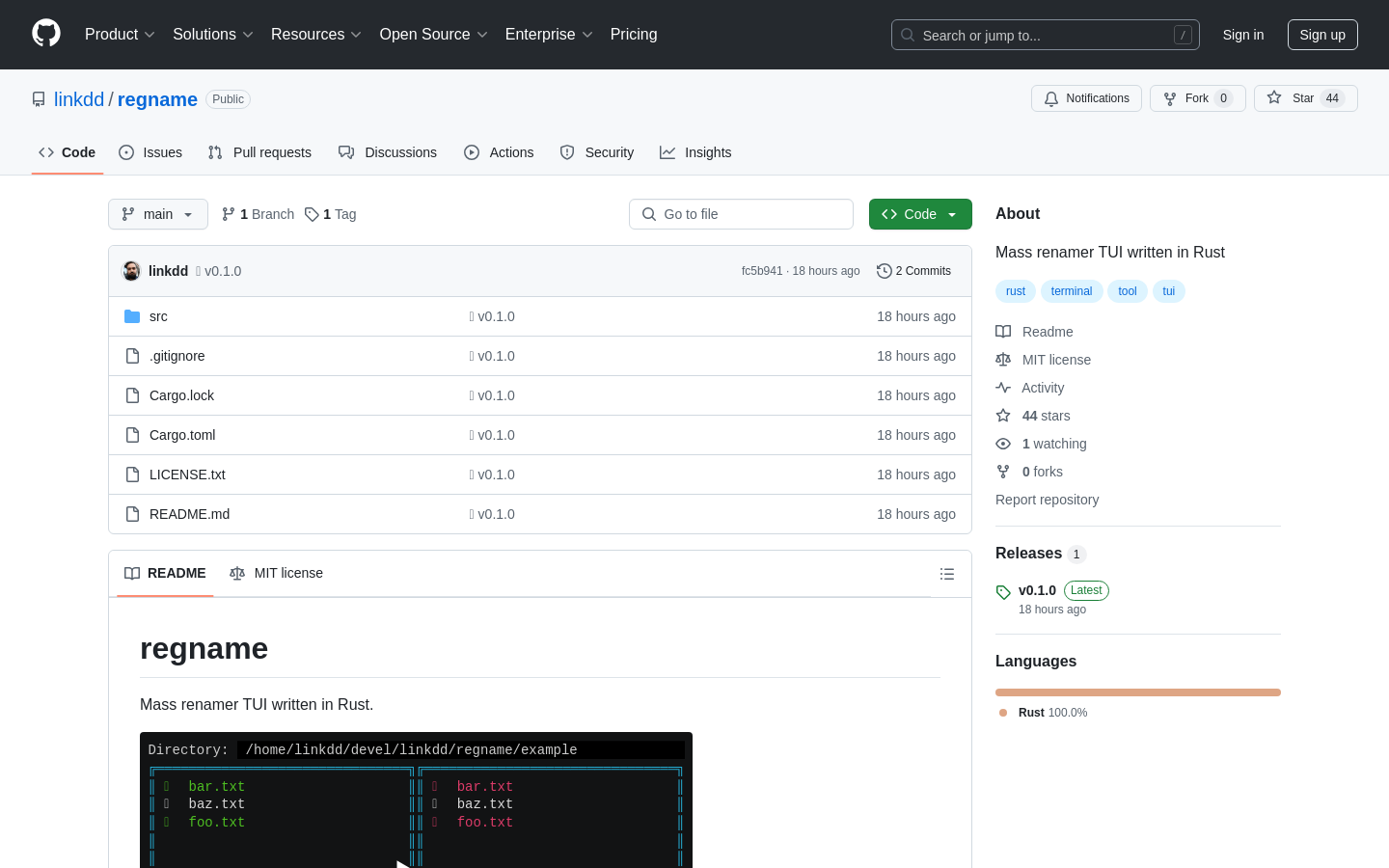Click the Sign up button
This screenshot has height=868, width=1389.
click(x=1322, y=35)
